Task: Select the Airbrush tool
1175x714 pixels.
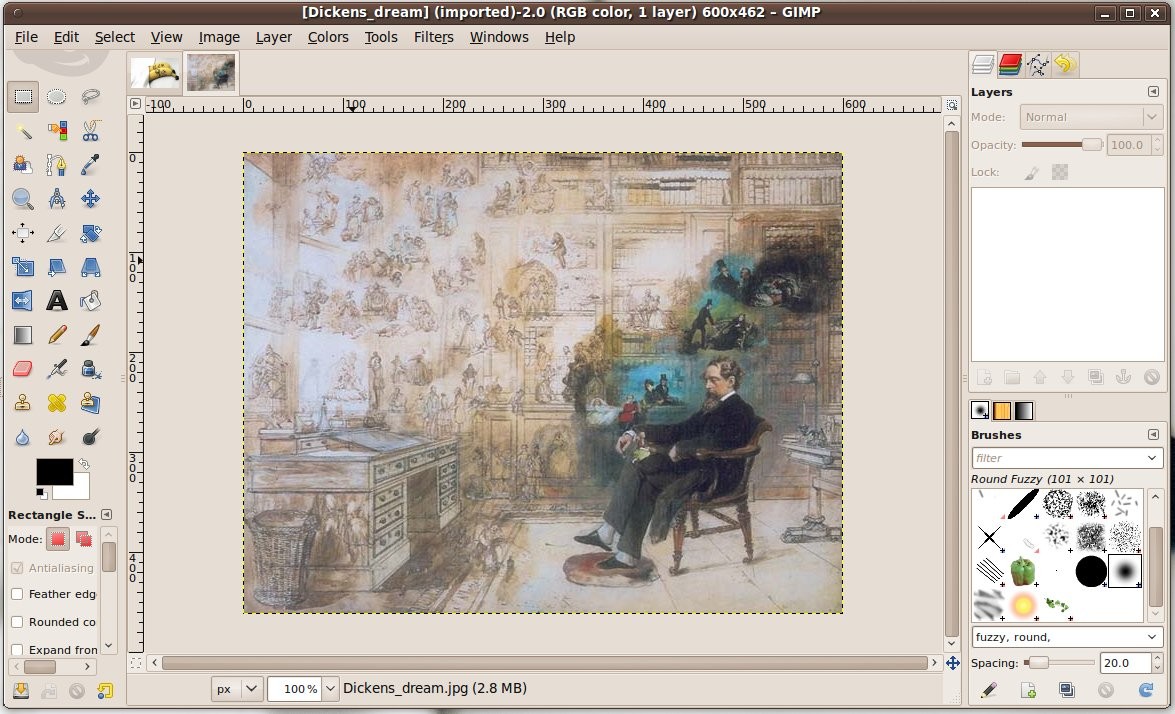Action: [56, 369]
